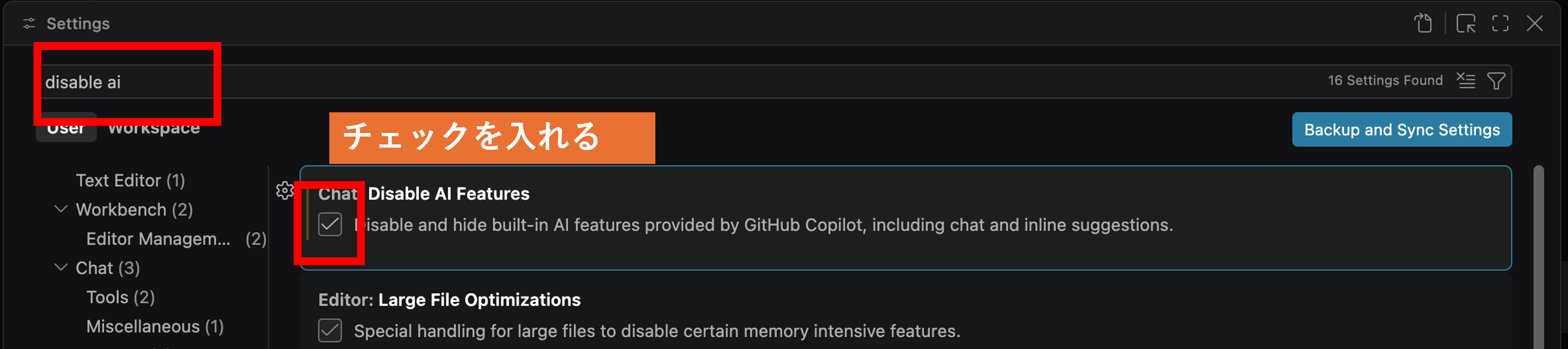Viewport: 1568px width, 349px height.
Task: Toggle Large File Optimizations checkbox
Action: coord(330,330)
